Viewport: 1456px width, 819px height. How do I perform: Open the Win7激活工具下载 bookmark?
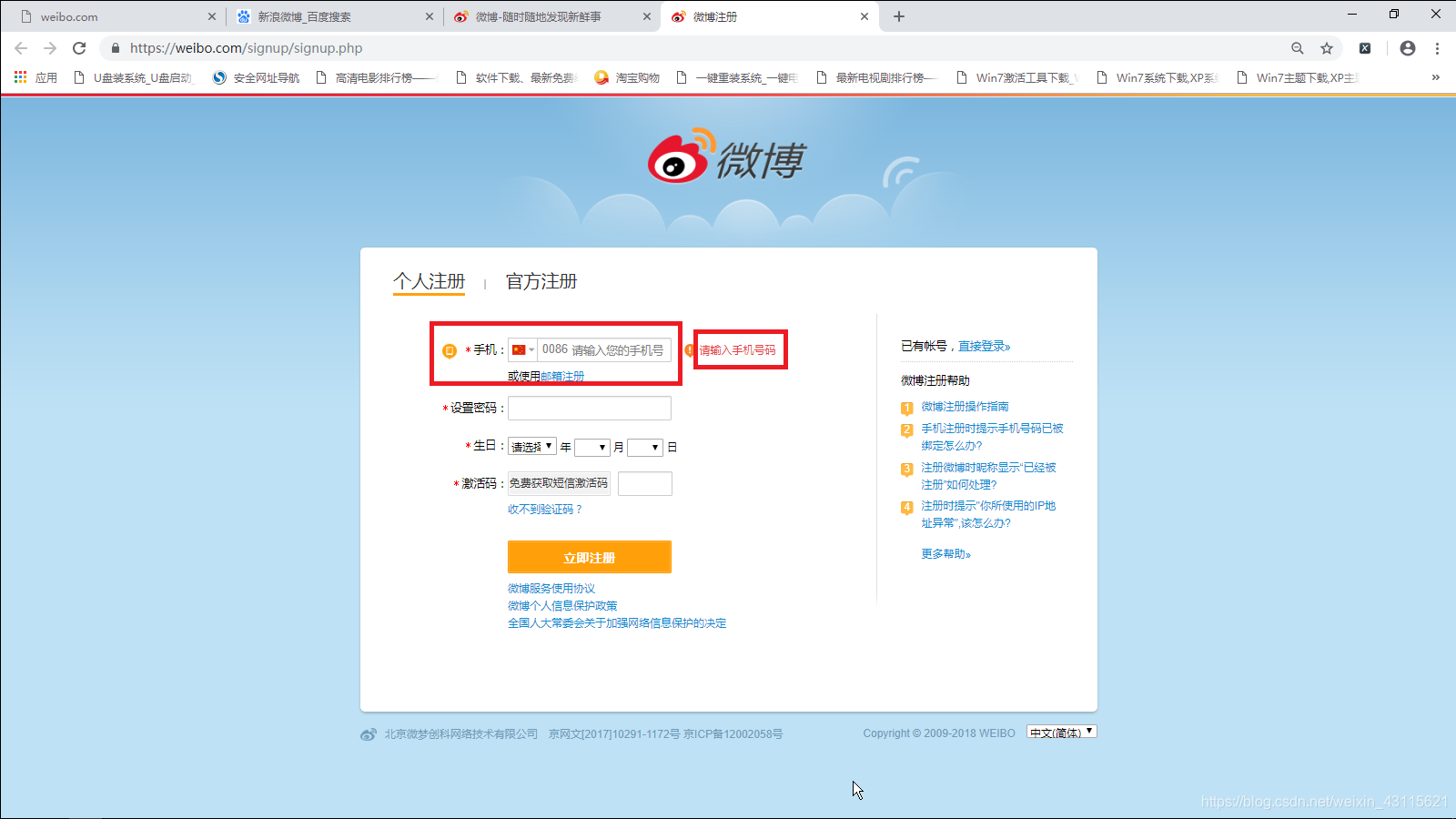(1017, 77)
